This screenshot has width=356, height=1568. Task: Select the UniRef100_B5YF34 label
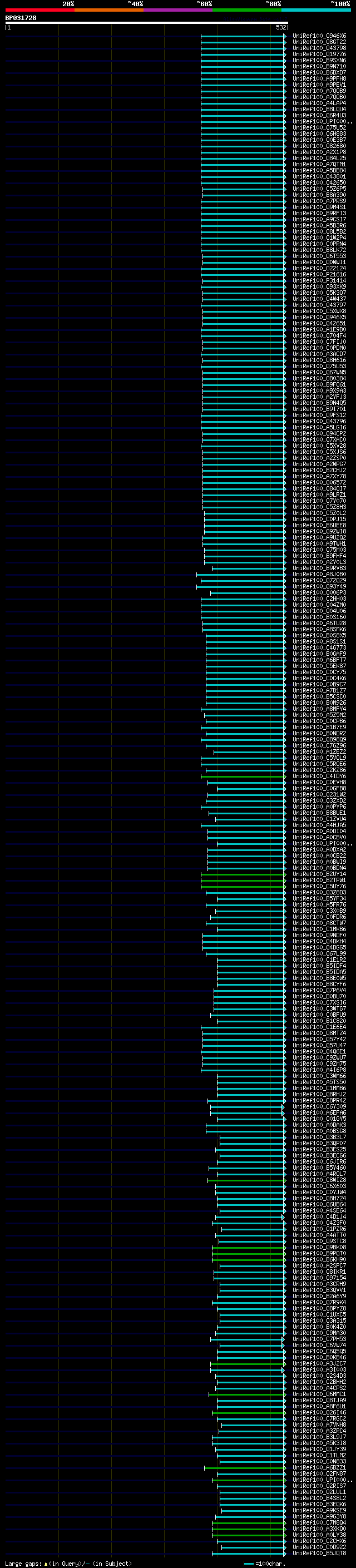pyautogui.click(x=319, y=899)
